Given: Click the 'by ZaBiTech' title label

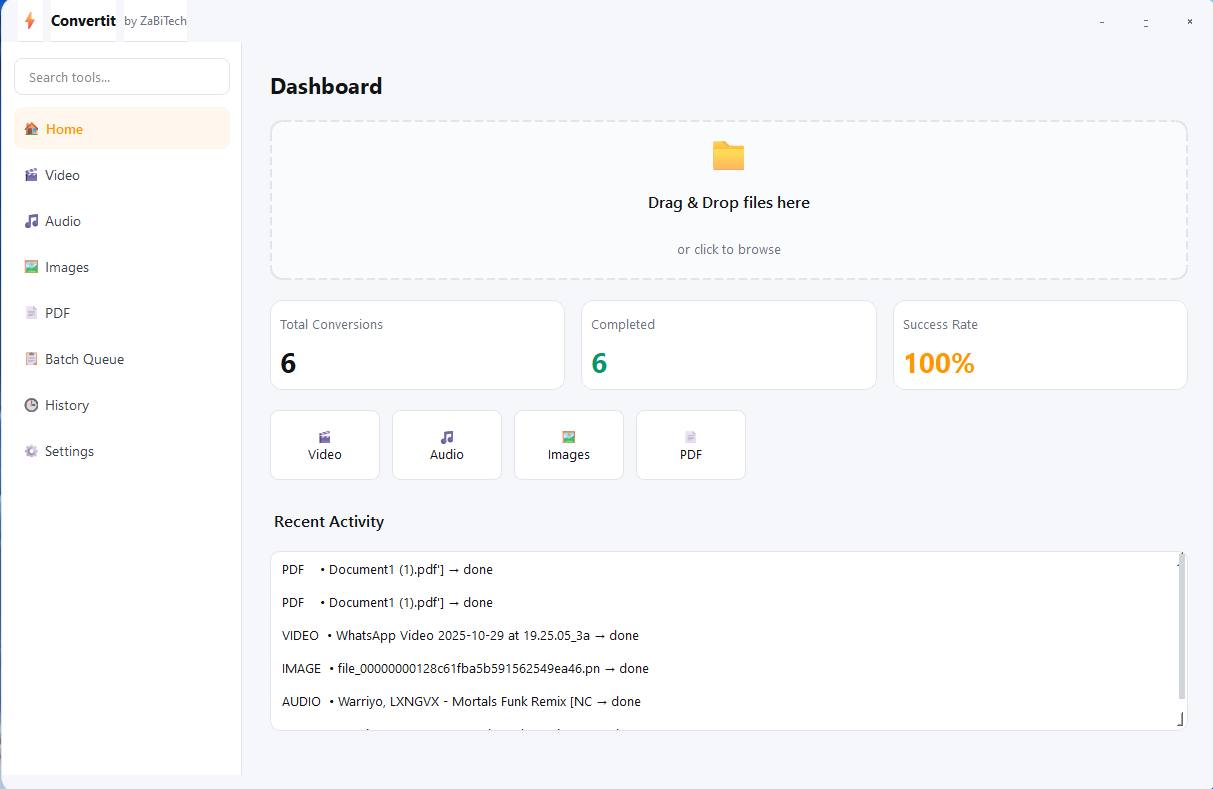Looking at the screenshot, I should (155, 21).
